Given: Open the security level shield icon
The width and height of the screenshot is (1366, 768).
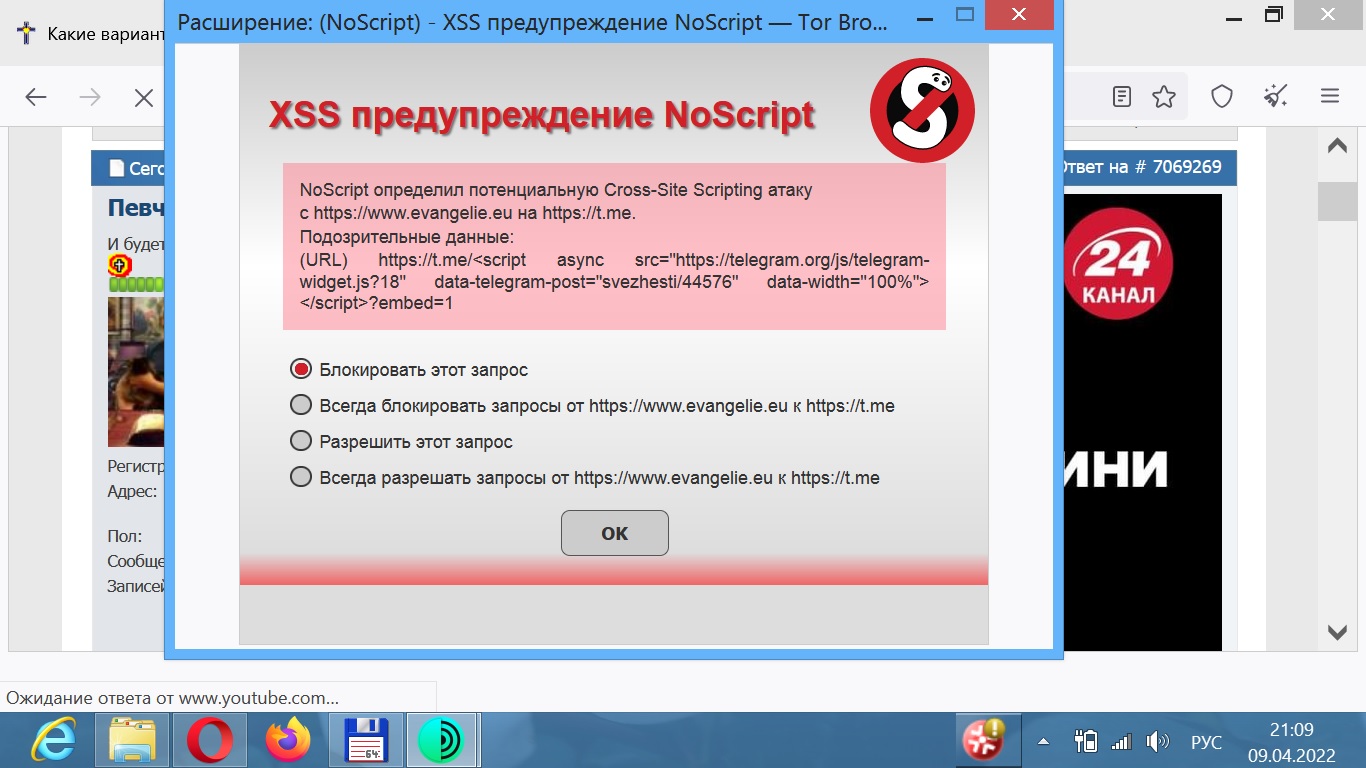Looking at the screenshot, I should point(1222,96).
